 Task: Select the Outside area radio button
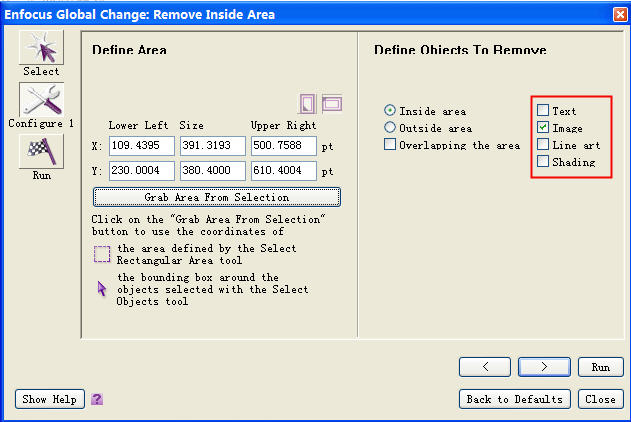click(389, 128)
